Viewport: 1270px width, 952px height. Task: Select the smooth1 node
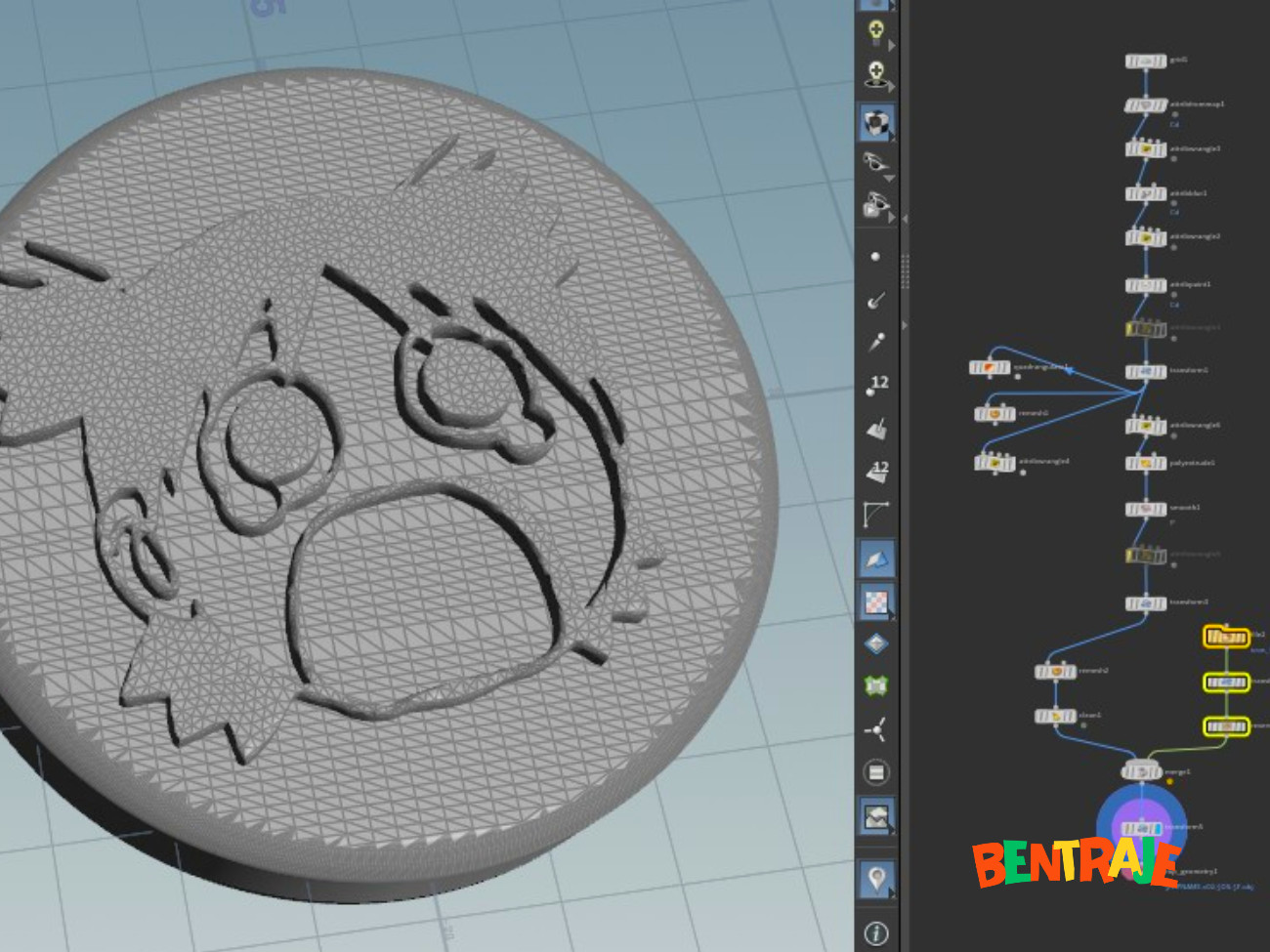pos(1145,509)
